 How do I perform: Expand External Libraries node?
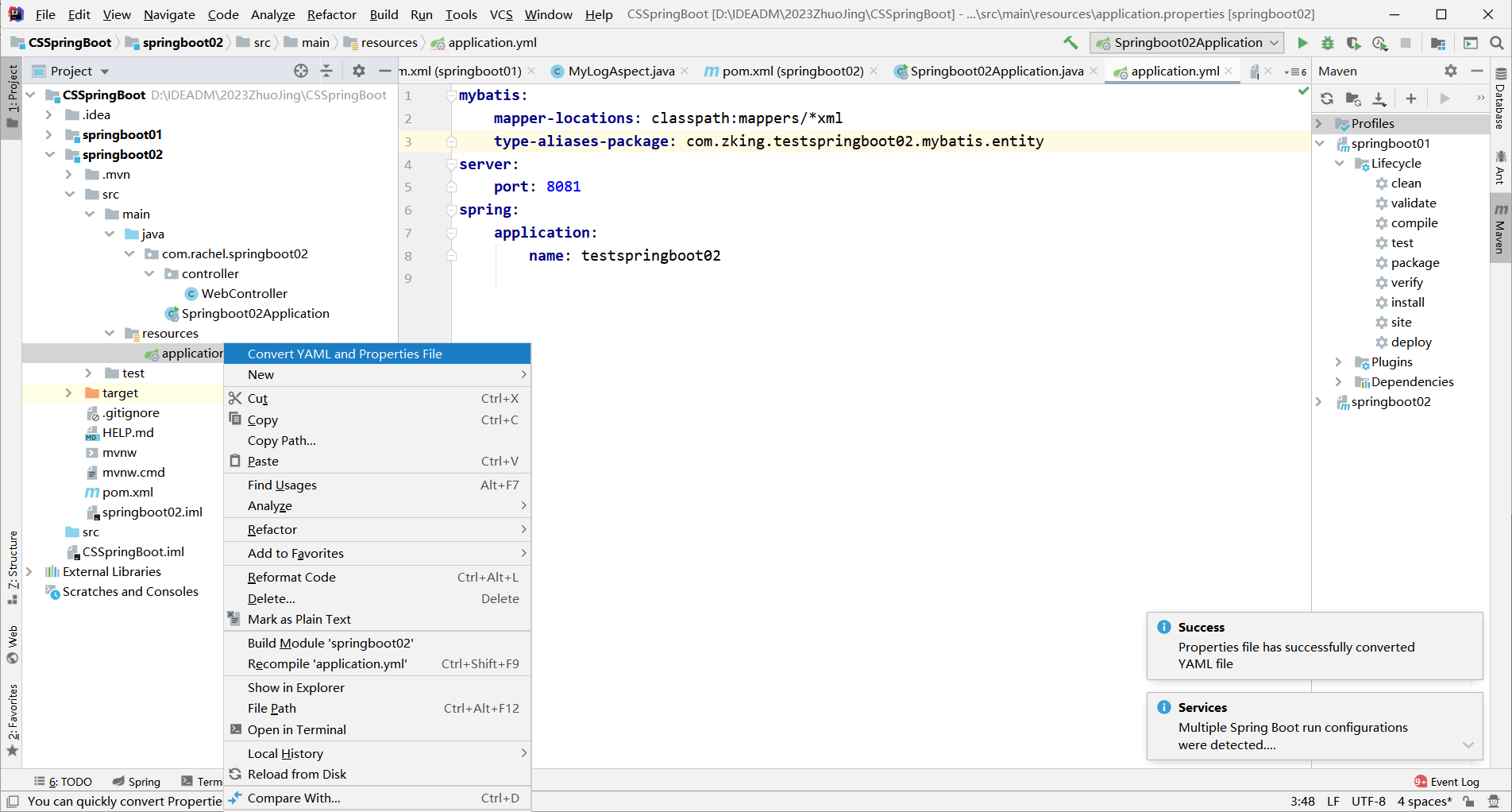click(x=29, y=571)
